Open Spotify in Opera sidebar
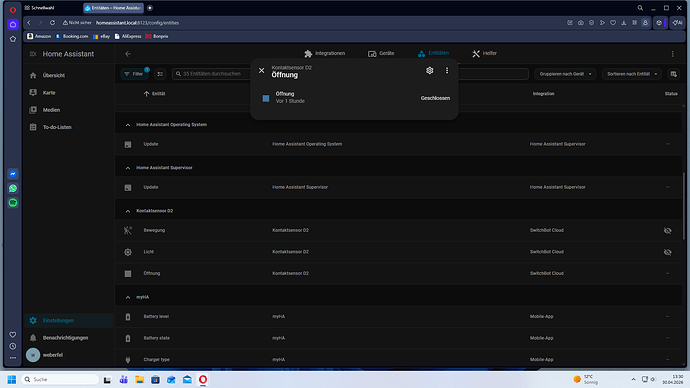This screenshot has width=690, height=388. click(x=13, y=203)
